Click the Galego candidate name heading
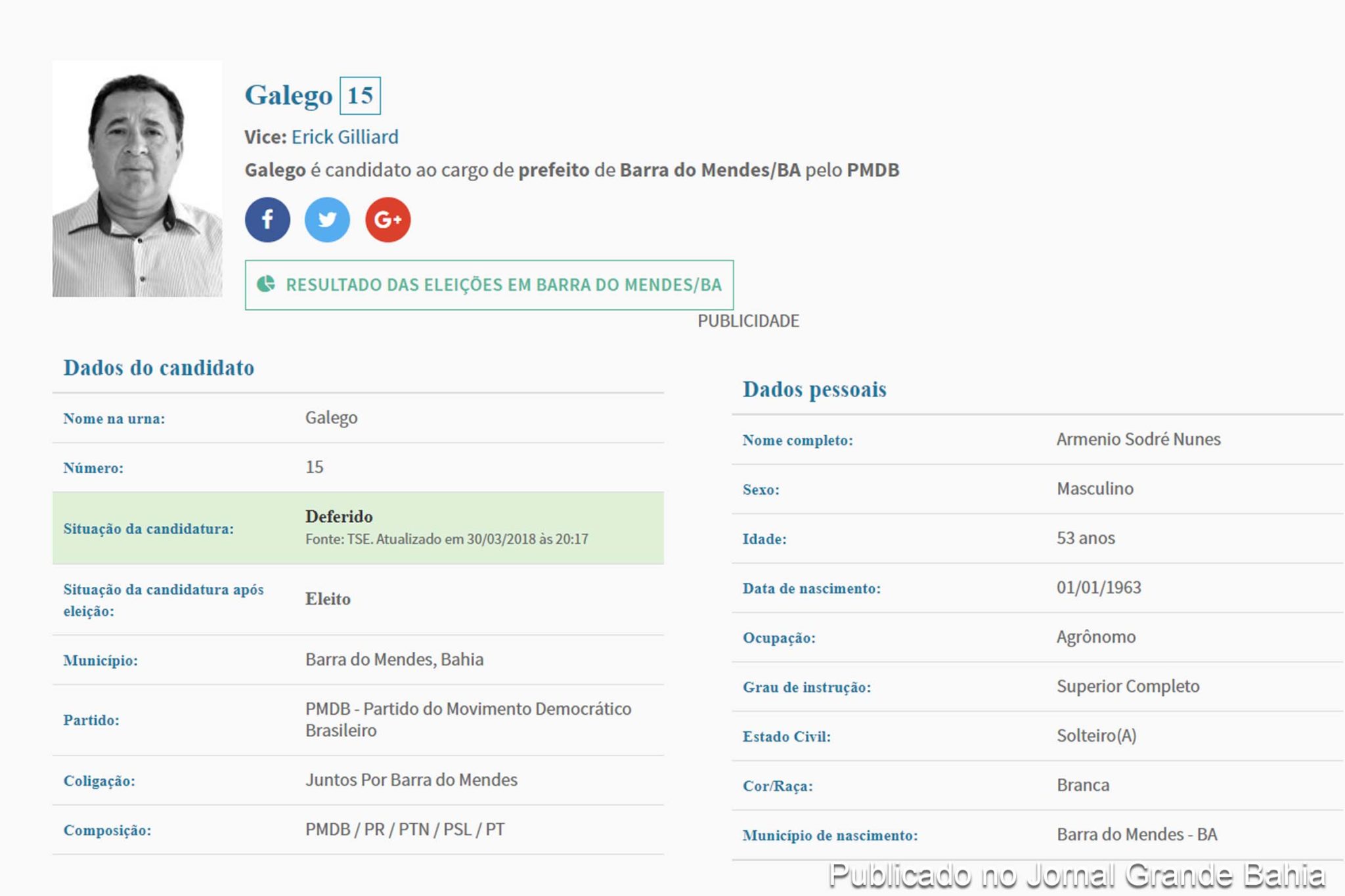Screen dimensions: 1345x896 (288, 95)
